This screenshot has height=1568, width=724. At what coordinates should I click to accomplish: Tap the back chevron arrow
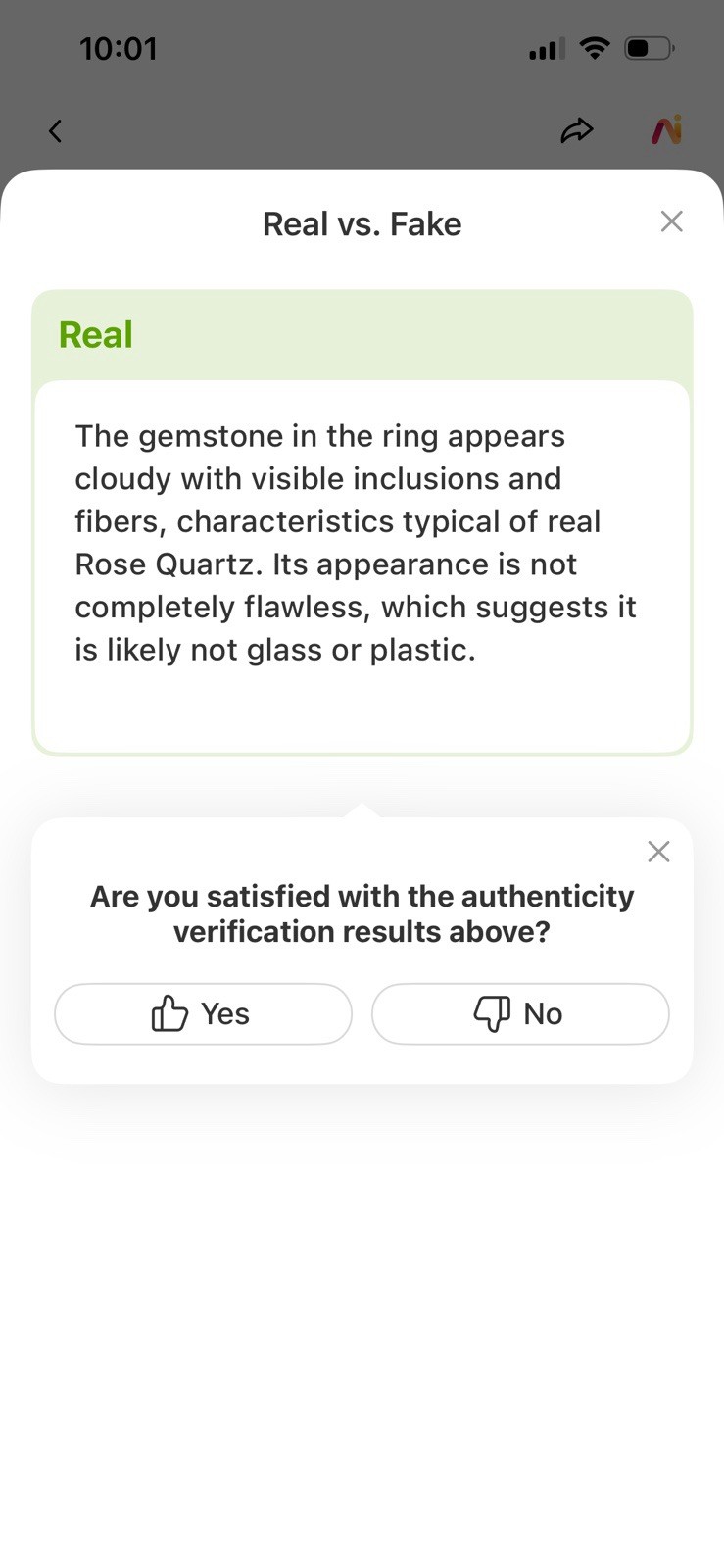[x=56, y=131]
